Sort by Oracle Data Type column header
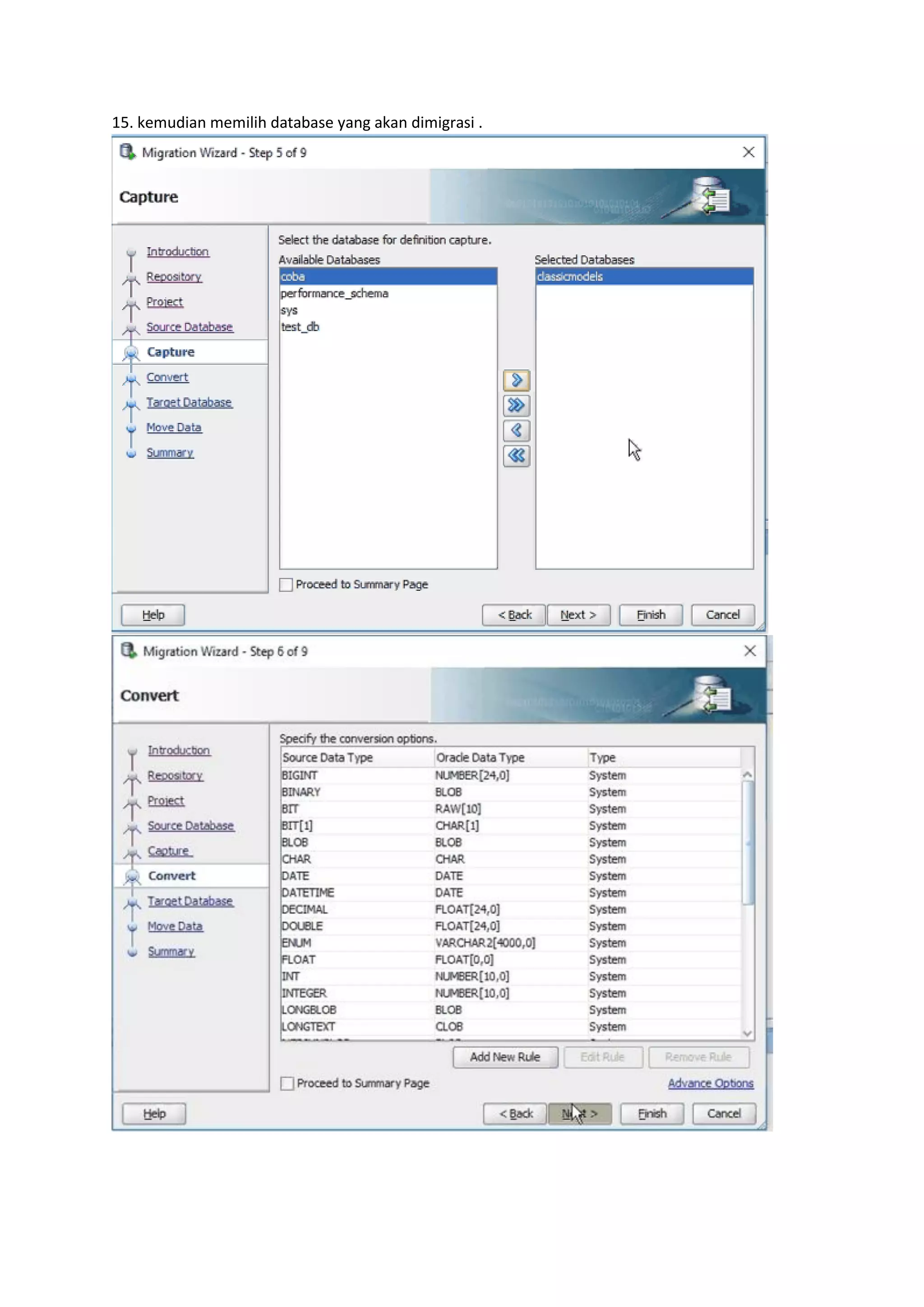 point(511,758)
